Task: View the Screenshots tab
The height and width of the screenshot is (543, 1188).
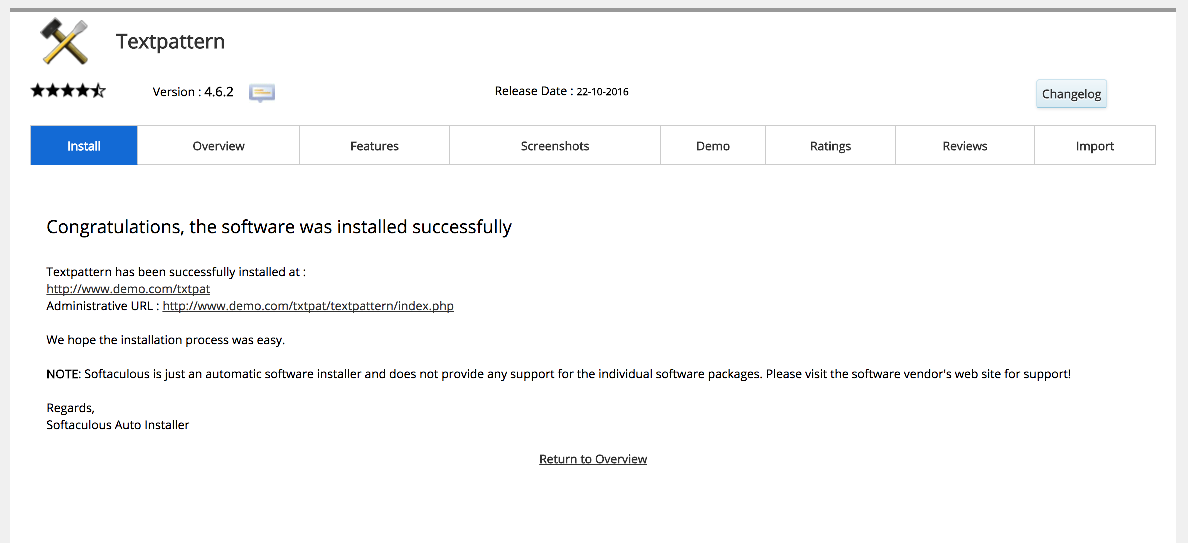Action: [555, 145]
